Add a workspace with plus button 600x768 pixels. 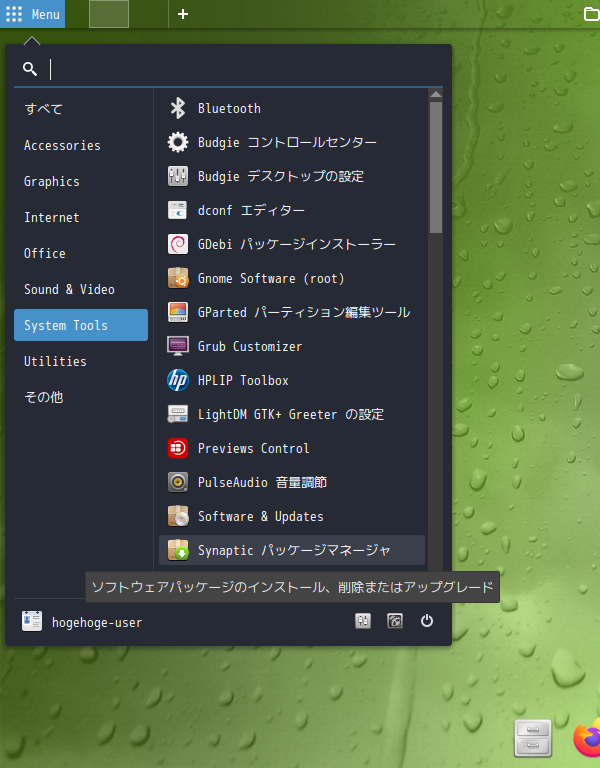(x=183, y=14)
